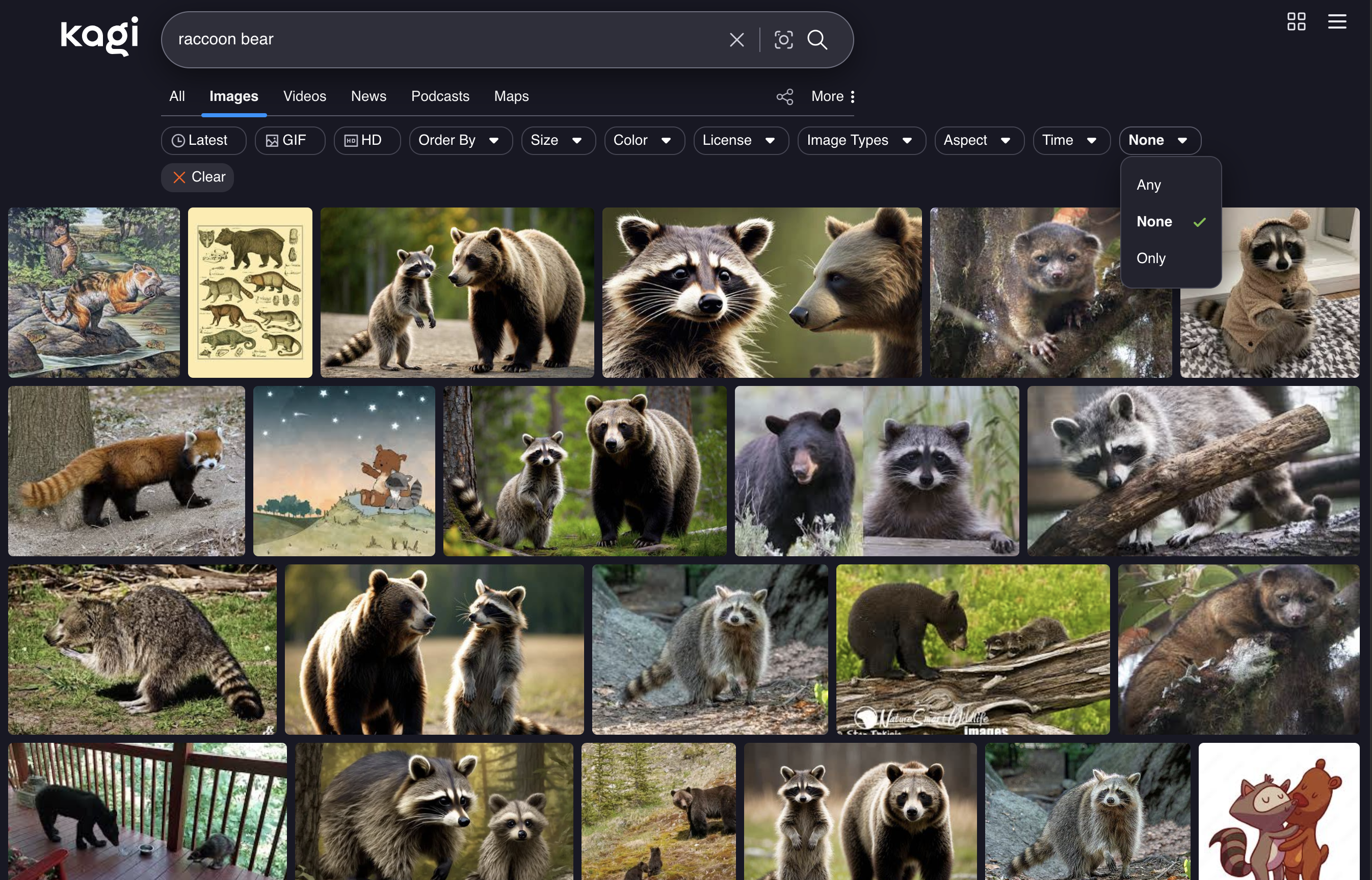This screenshot has height=880, width=1372.
Task: Switch to the Videos tab
Action: click(304, 96)
